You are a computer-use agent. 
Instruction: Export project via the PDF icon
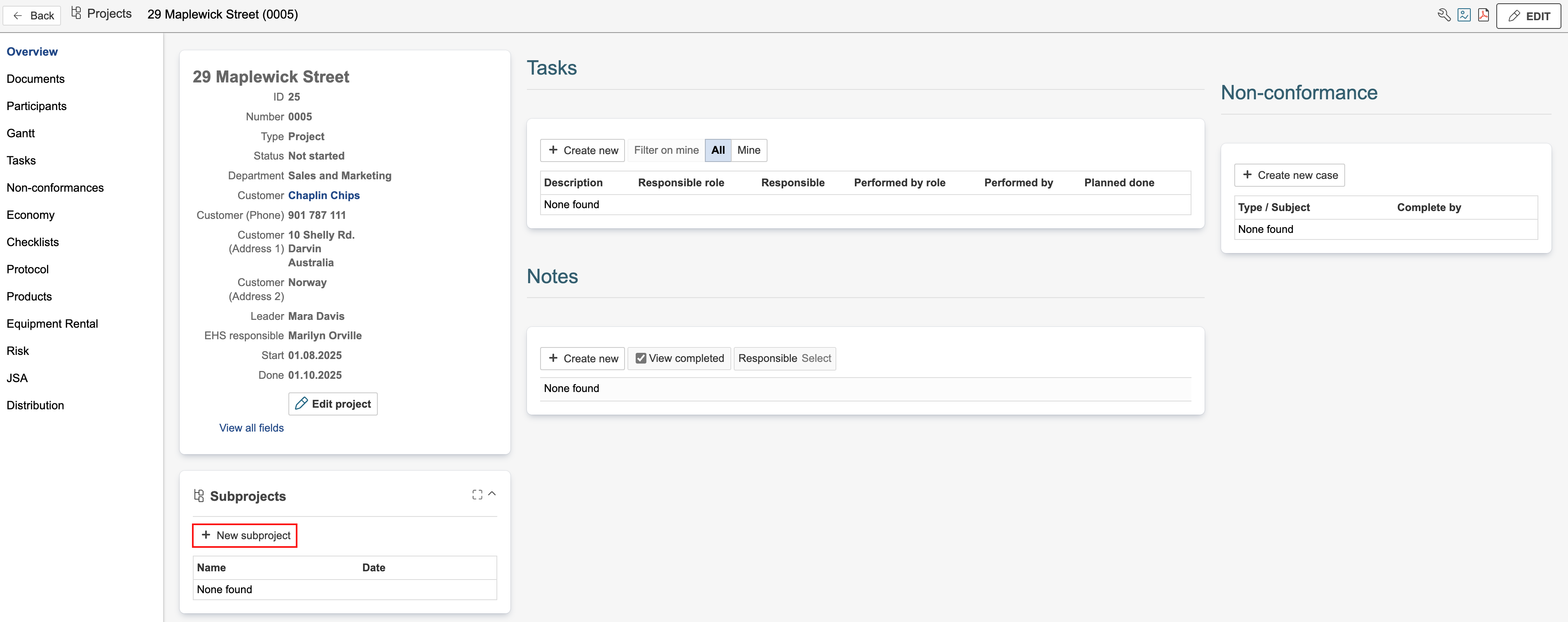(x=1484, y=15)
